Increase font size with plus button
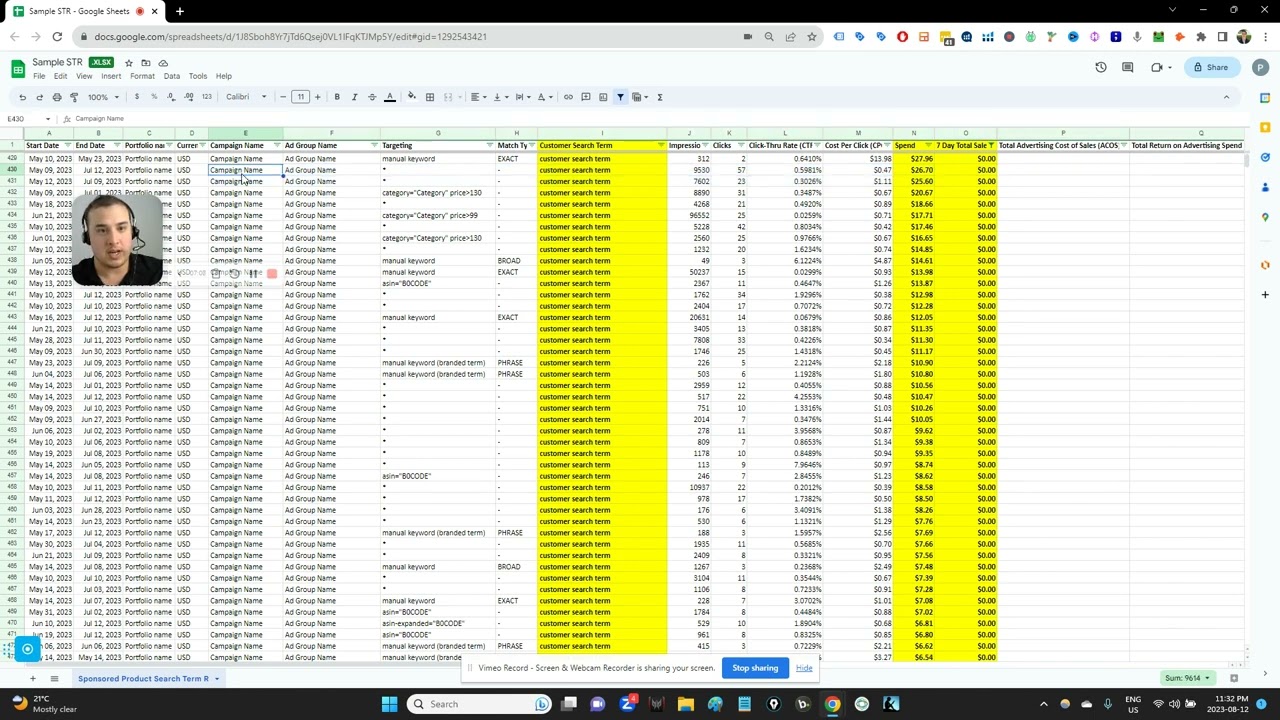The width and height of the screenshot is (1280, 720). [x=317, y=97]
